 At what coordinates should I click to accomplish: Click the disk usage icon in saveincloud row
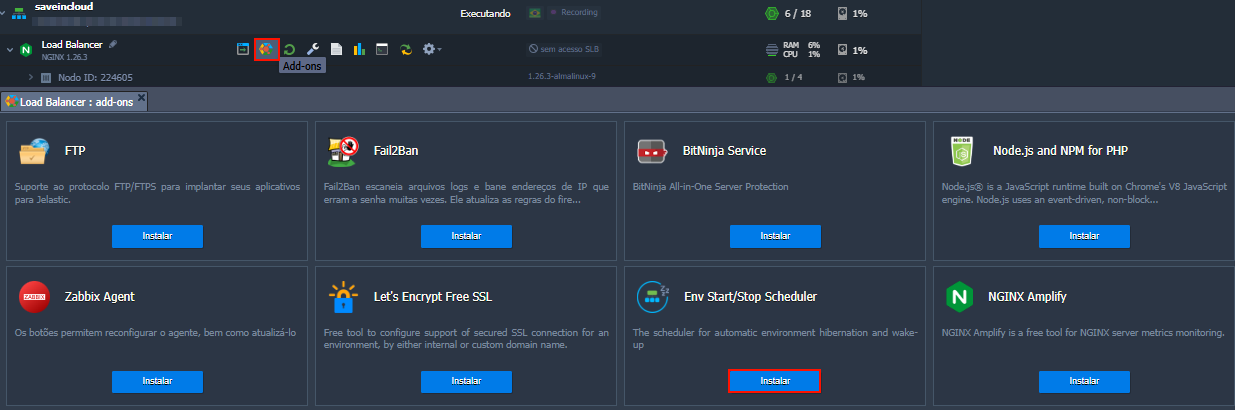843,13
